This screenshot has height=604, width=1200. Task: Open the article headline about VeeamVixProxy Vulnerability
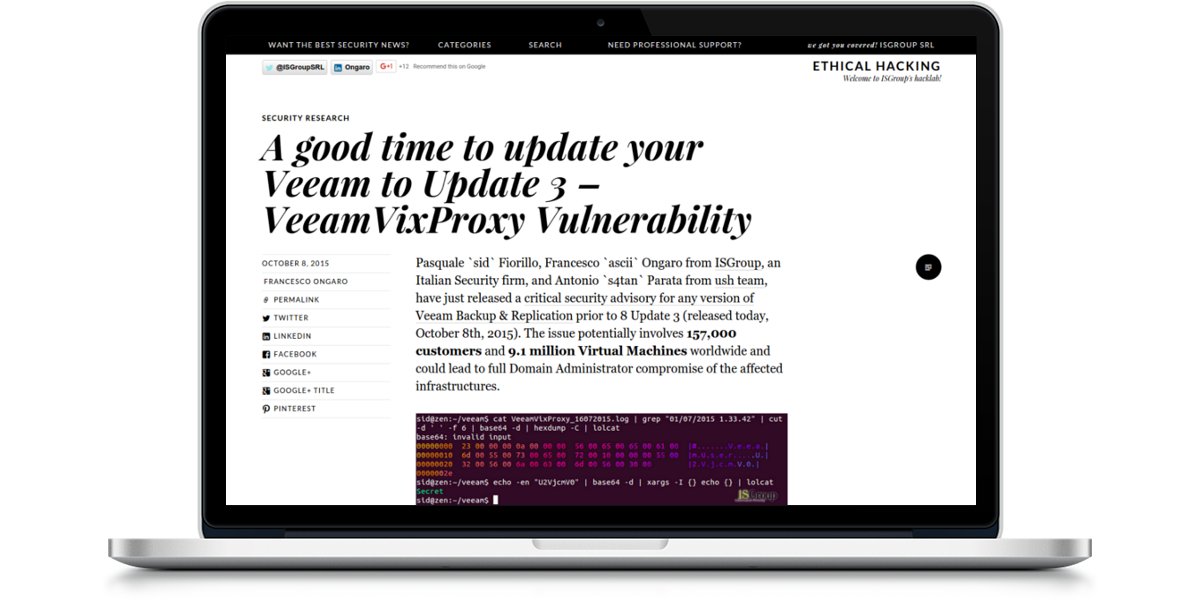pyautogui.click(x=505, y=184)
